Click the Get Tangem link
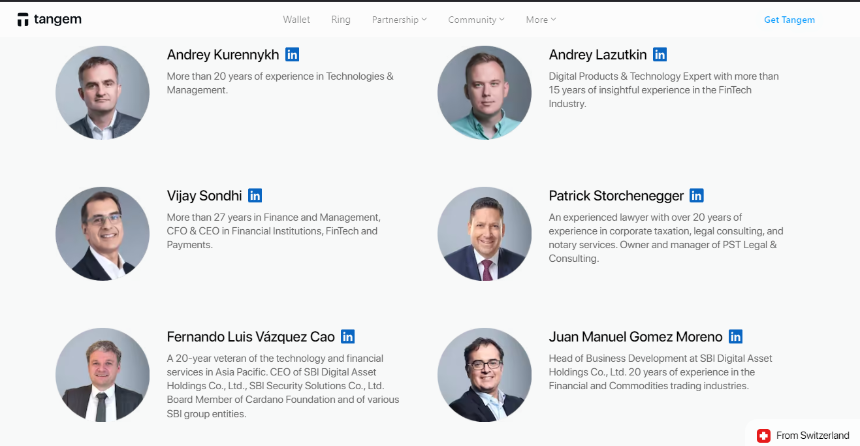The height and width of the screenshot is (446, 860). 789,20
